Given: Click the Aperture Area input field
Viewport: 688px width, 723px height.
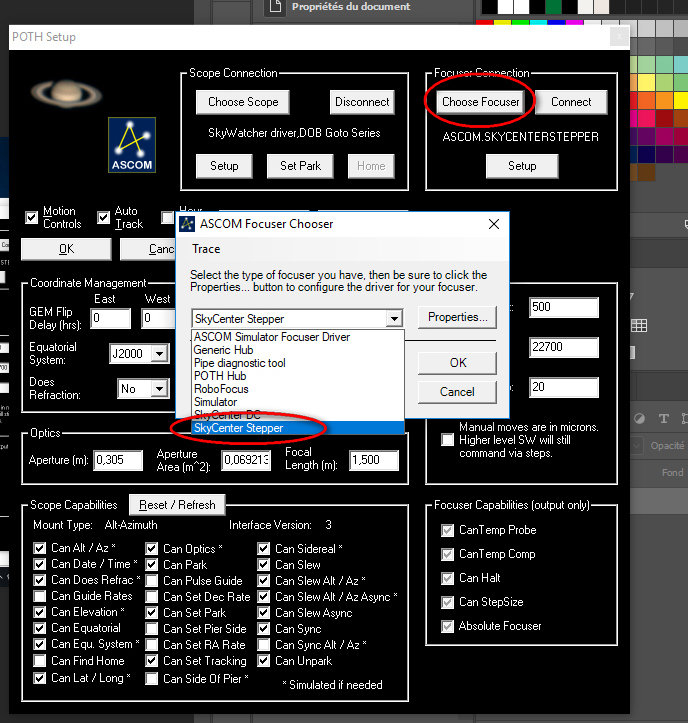Looking at the screenshot, I should click(246, 460).
